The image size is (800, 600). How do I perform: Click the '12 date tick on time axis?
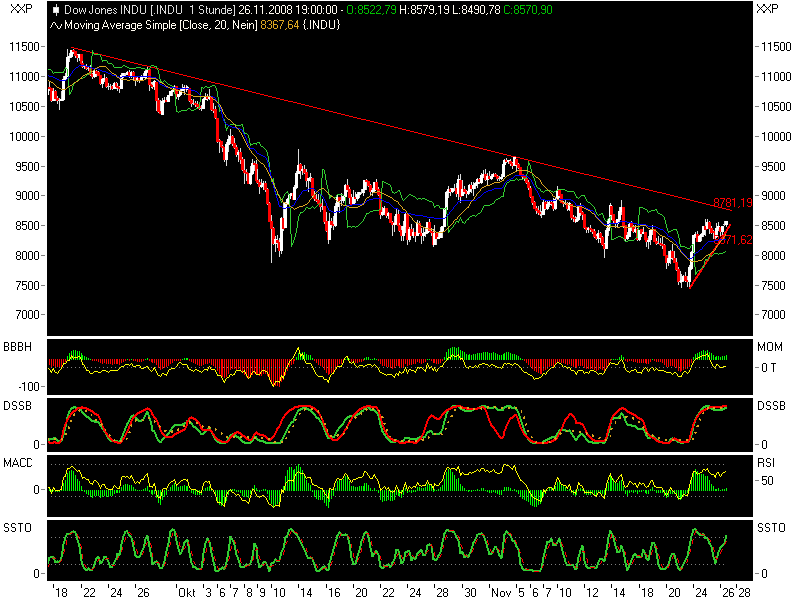tap(592, 592)
